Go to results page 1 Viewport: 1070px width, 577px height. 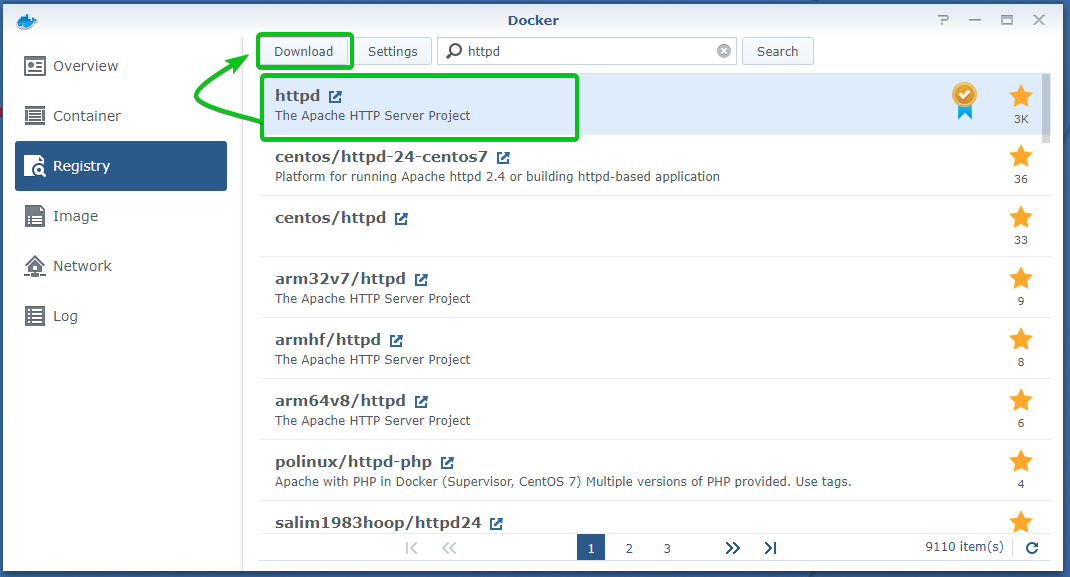591,548
